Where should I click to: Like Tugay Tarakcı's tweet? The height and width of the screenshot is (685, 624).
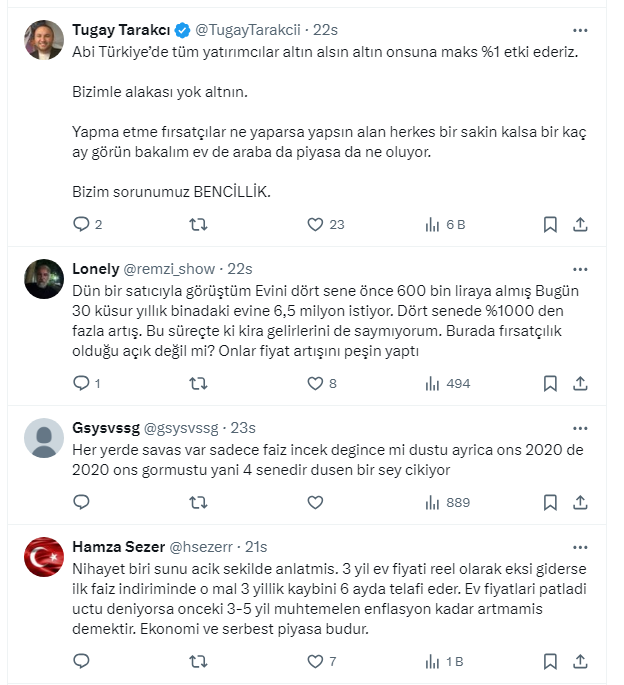[x=315, y=225]
